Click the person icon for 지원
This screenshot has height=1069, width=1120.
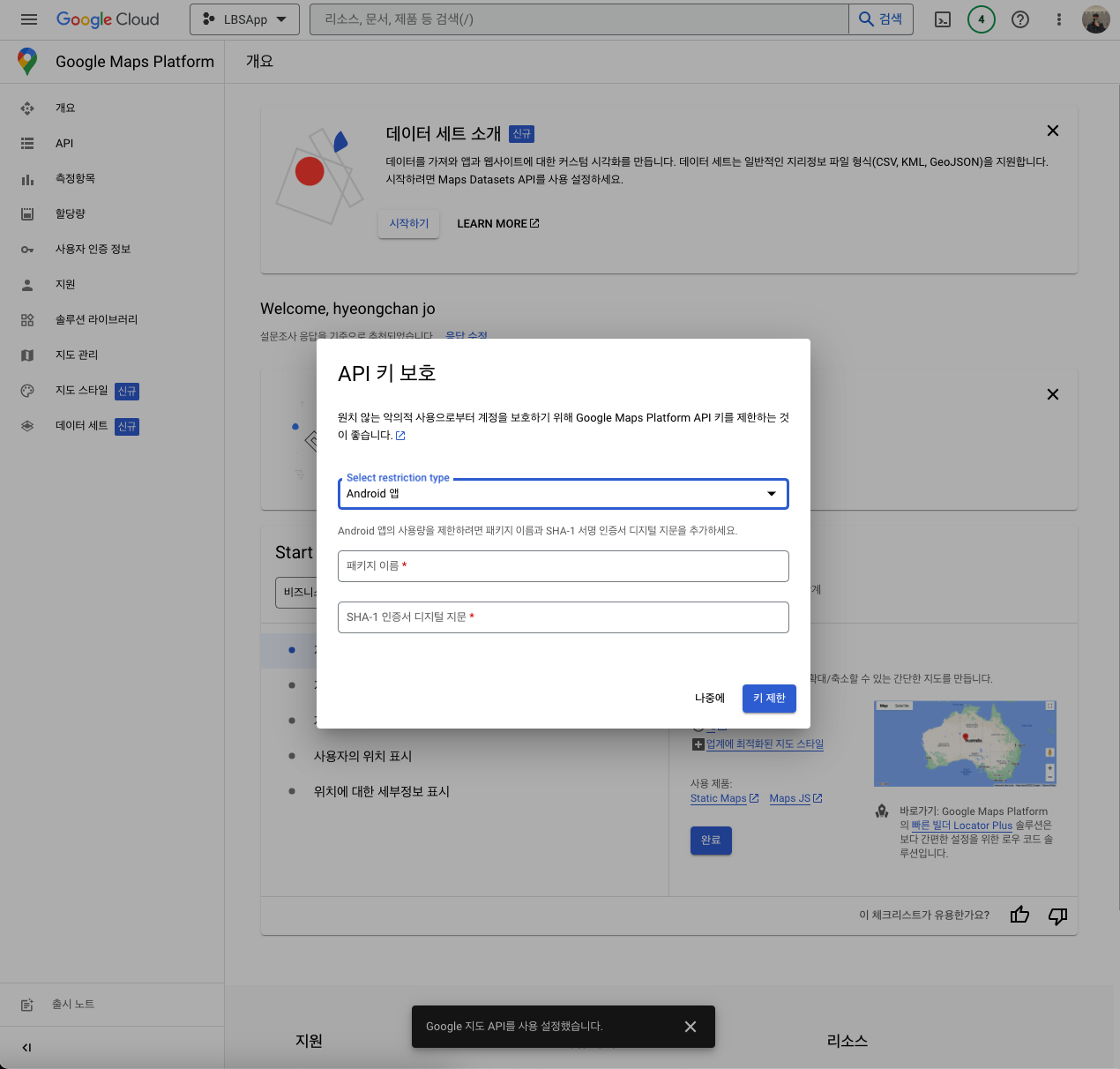[27, 284]
